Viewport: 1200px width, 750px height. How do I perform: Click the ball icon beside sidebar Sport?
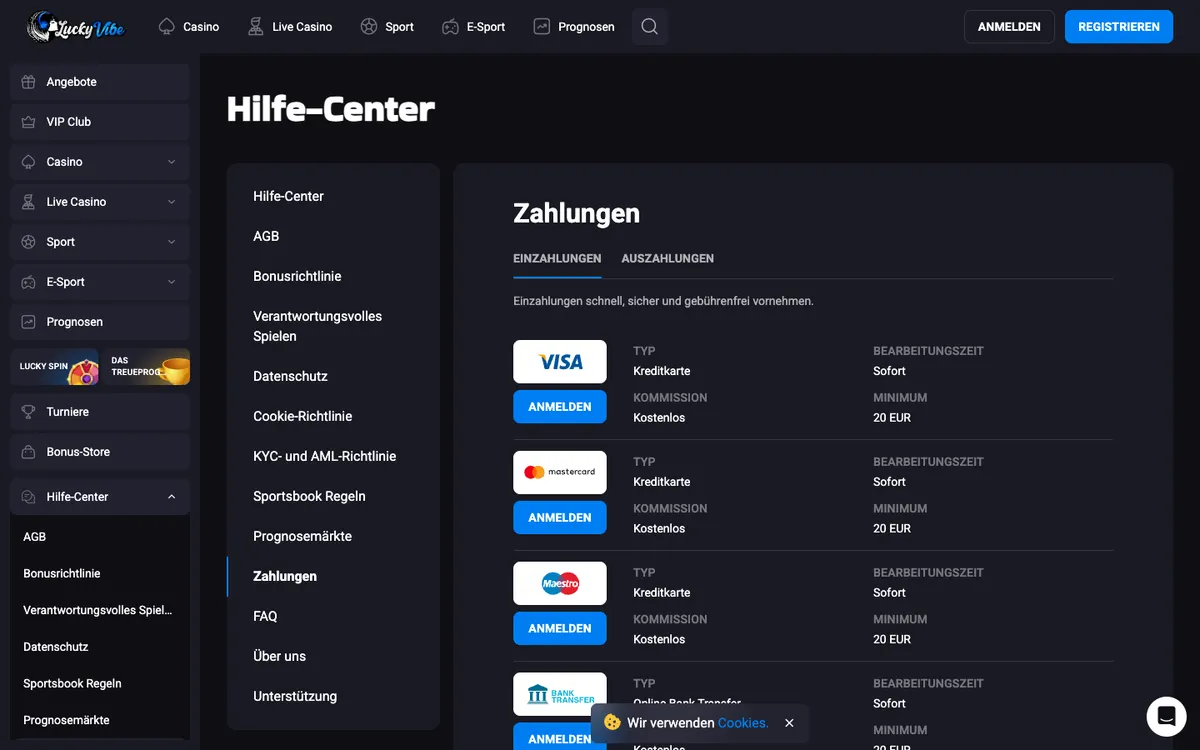[x=28, y=242]
